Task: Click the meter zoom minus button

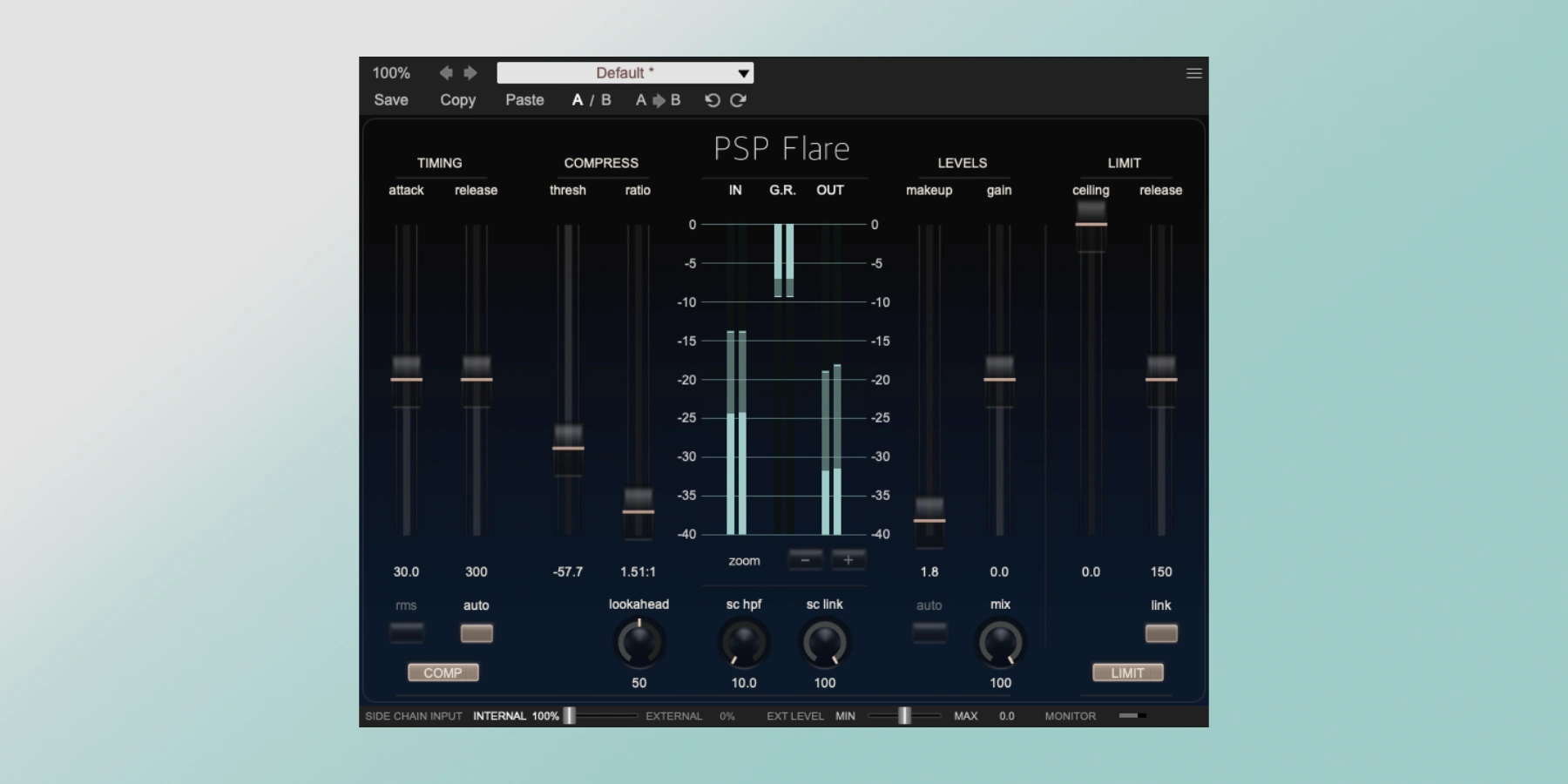Action: click(x=805, y=560)
